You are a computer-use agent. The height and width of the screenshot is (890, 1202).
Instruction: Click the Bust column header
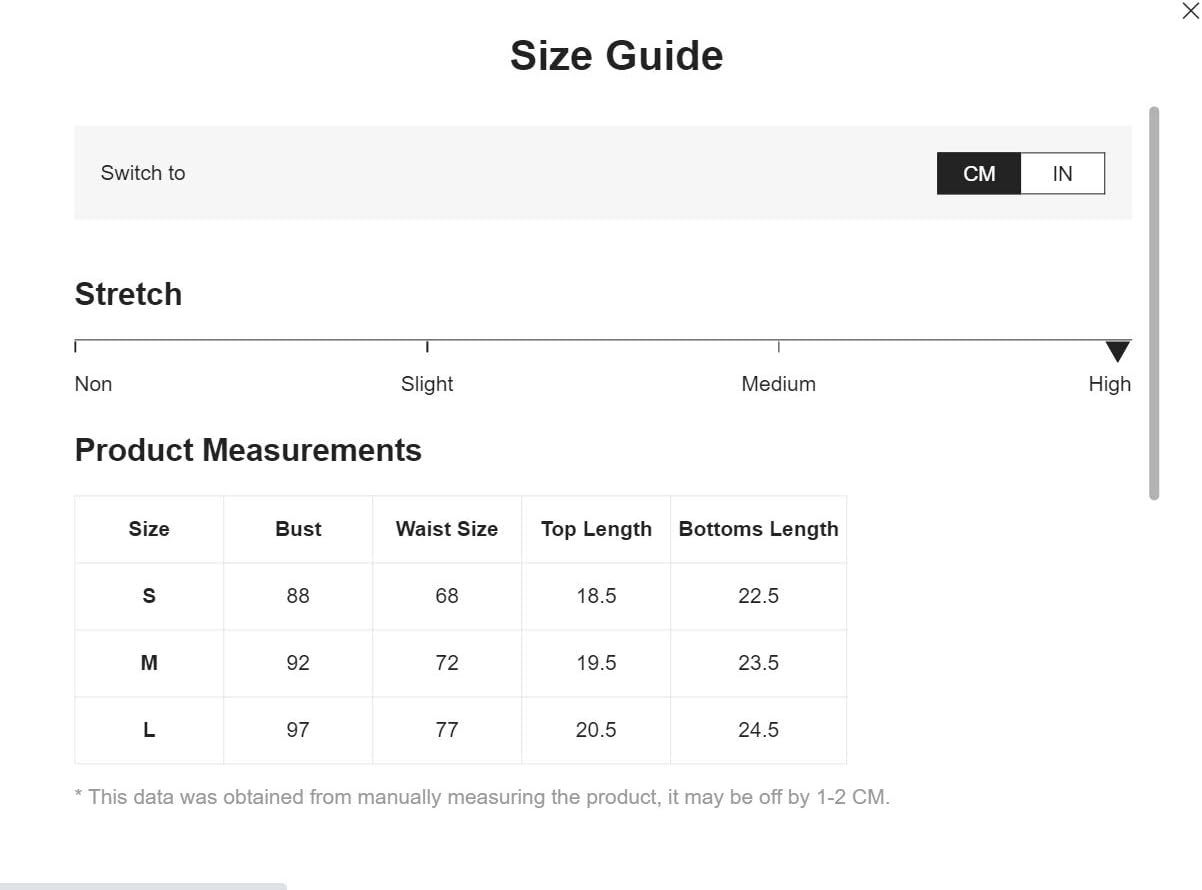point(298,529)
